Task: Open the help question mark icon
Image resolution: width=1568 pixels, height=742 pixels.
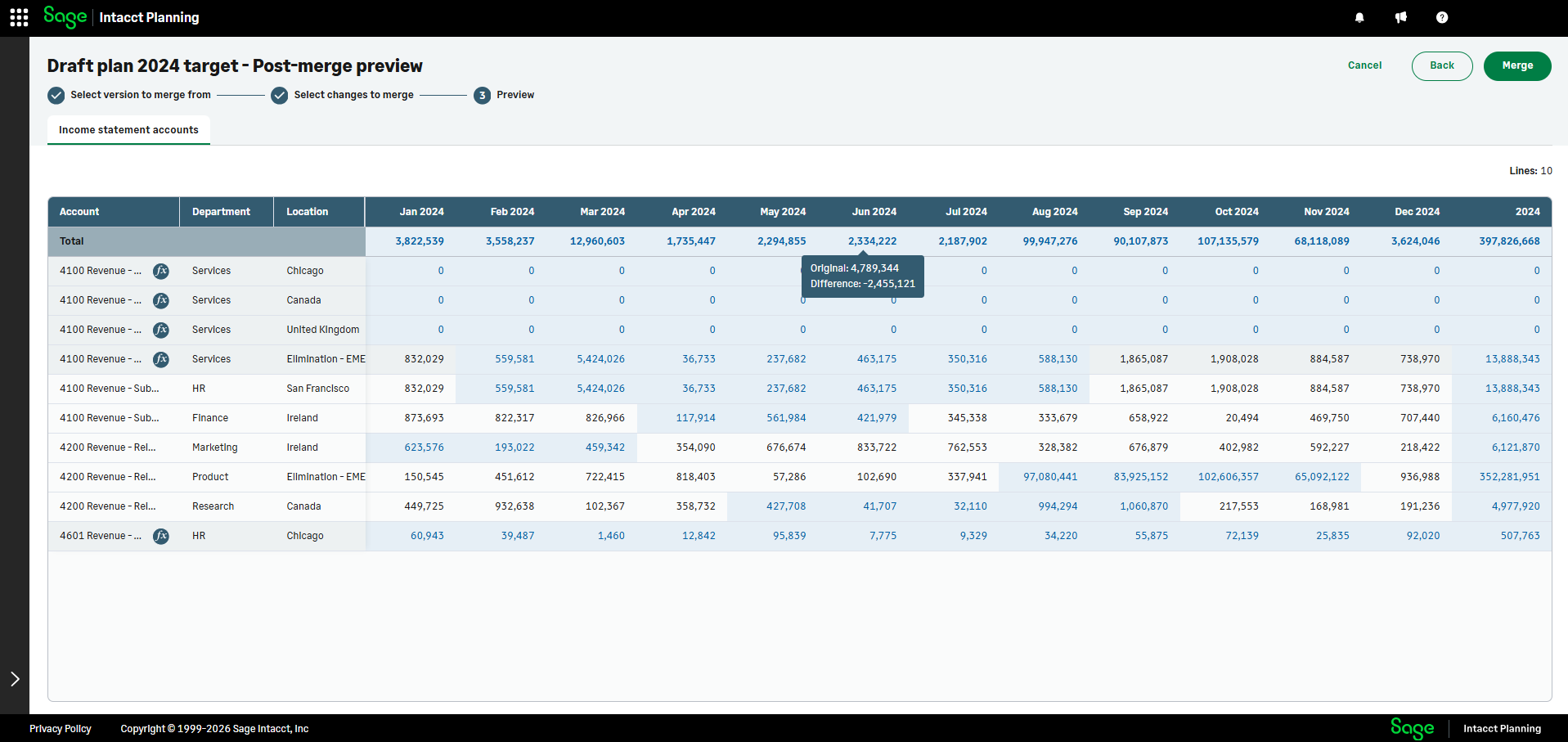Action: (x=1442, y=17)
